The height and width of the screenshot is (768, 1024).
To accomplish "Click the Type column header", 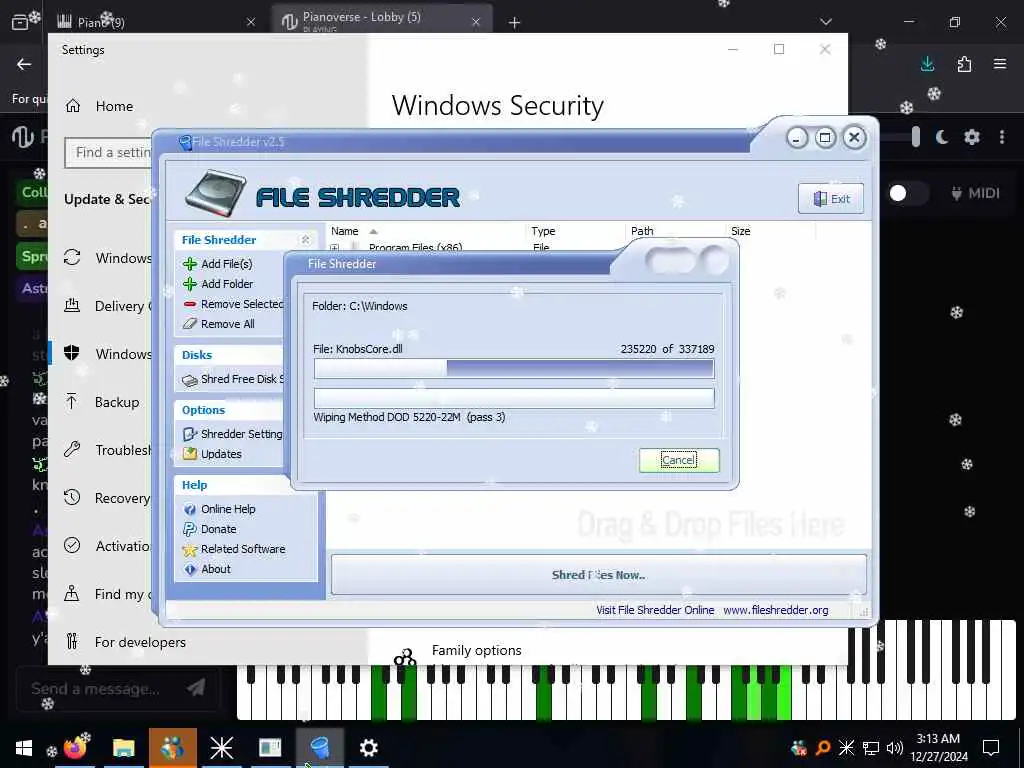I will click(543, 231).
